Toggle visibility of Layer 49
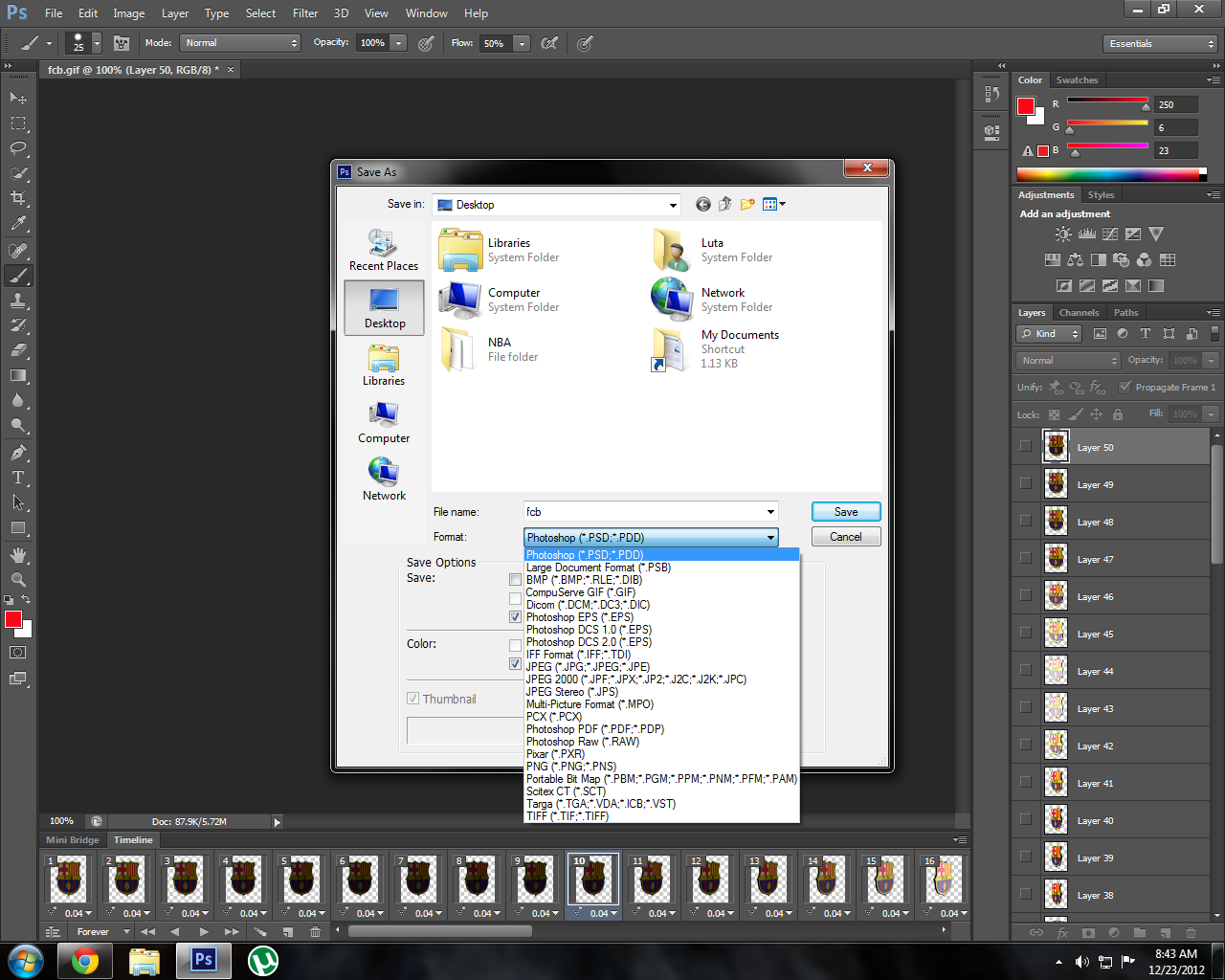 1025,484
